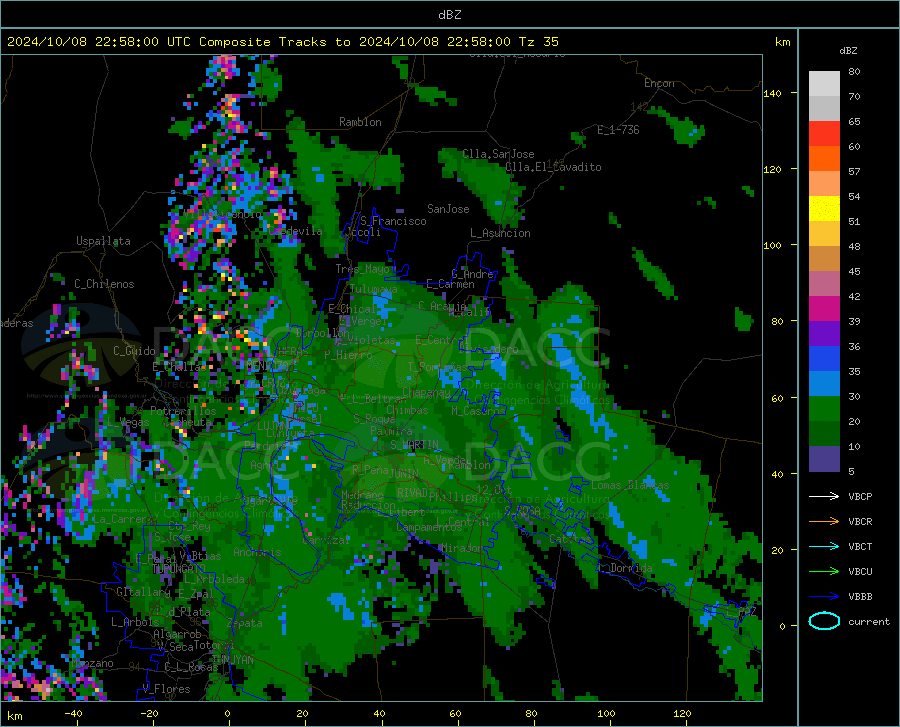Click the red 60 dBZ color swatch

coord(824,134)
